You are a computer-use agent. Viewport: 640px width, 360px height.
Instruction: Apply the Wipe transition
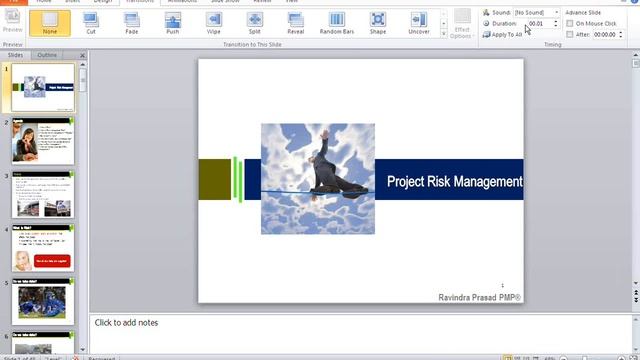coord(213,23)
